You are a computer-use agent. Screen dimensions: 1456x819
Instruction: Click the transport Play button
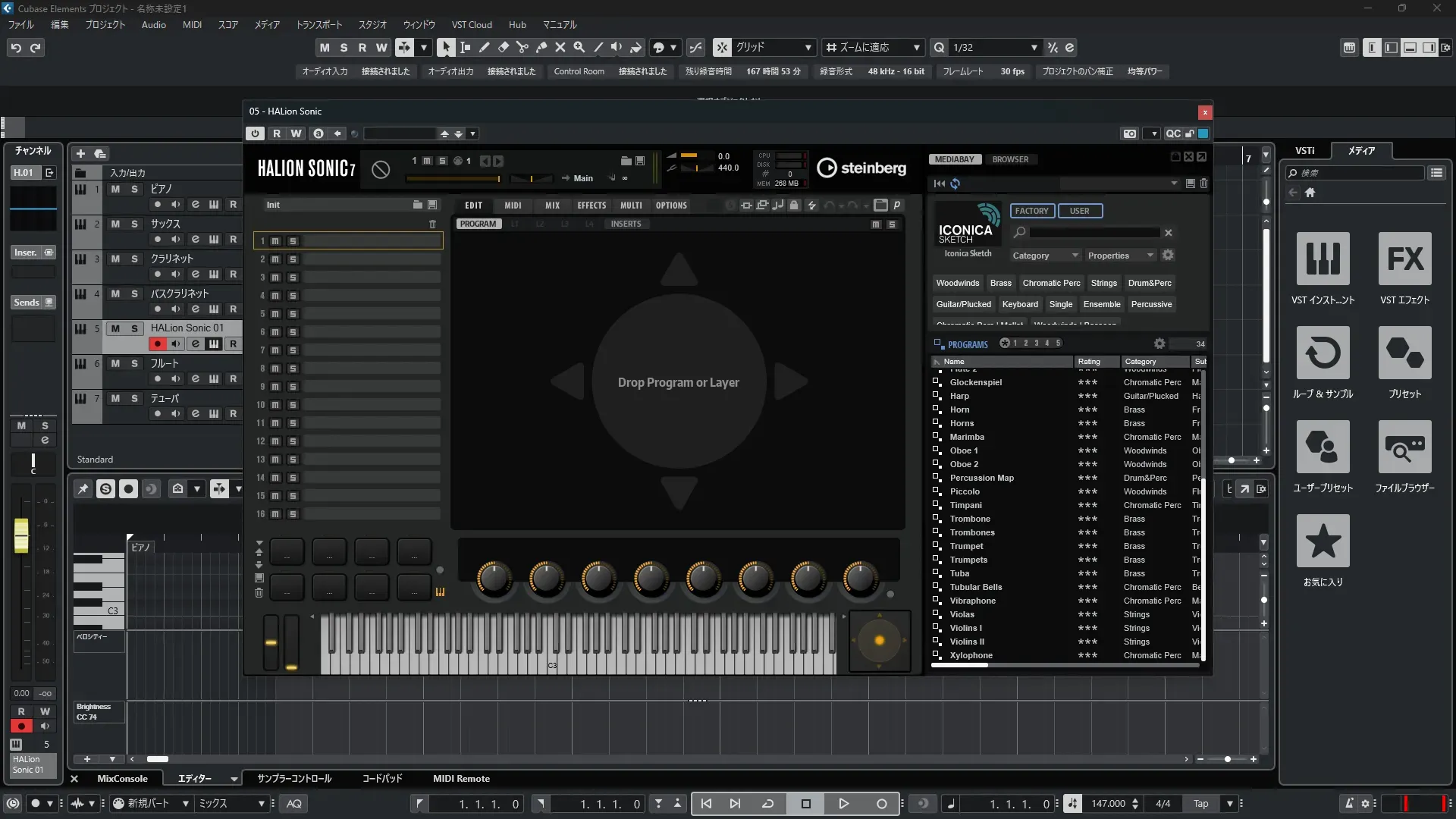click(843, 804)
